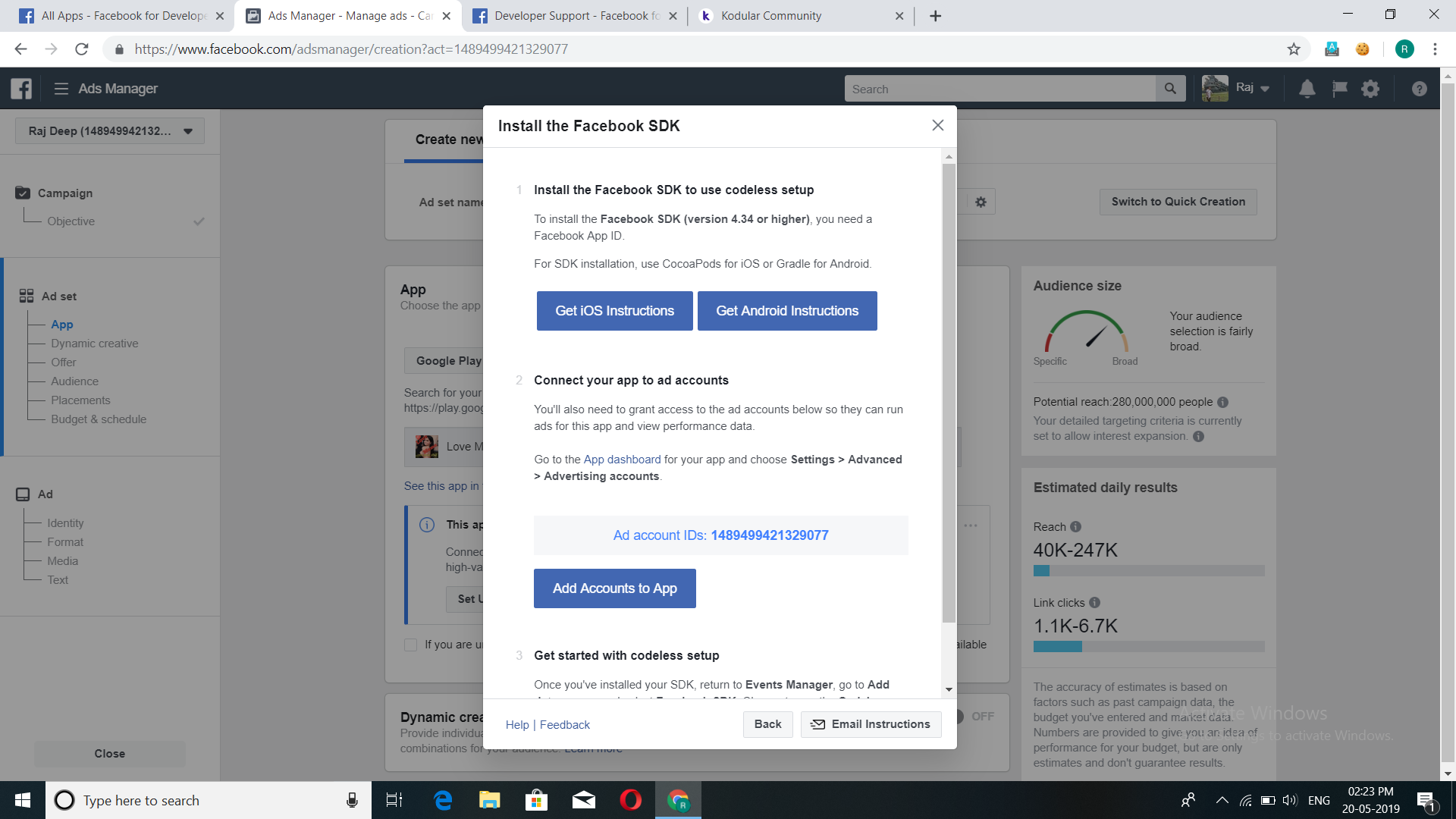
Task: Open Microsoft Edge from taskbar
Action: 443,800
